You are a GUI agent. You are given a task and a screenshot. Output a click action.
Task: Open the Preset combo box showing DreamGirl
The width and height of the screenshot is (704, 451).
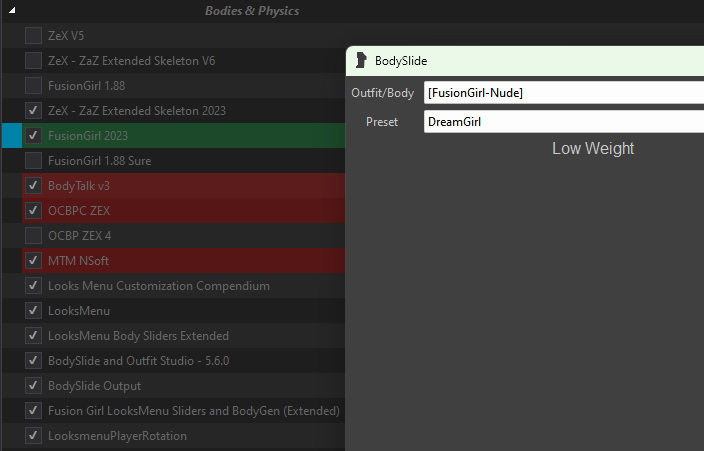click(564, 122)
